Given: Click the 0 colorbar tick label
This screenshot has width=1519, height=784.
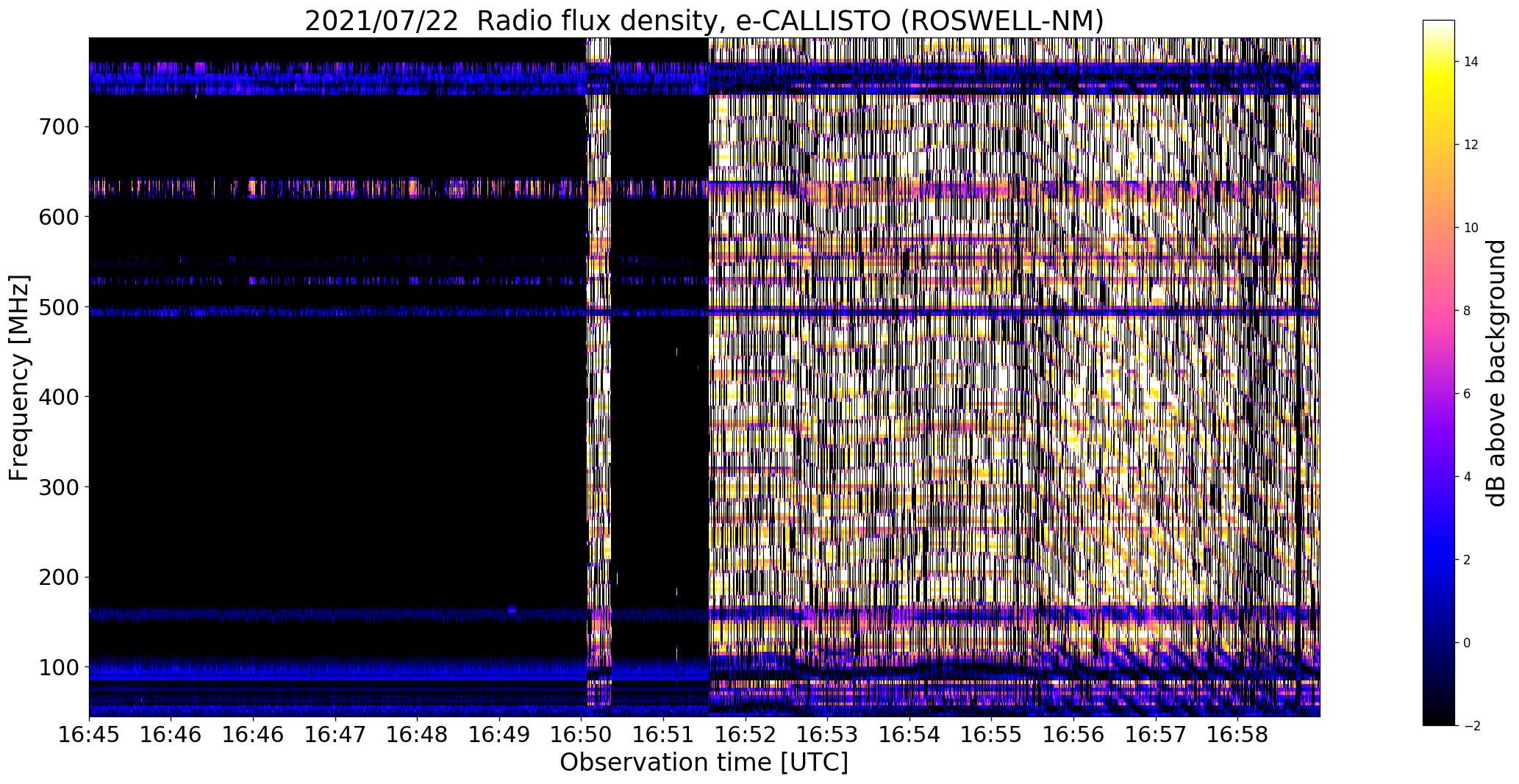Looking at the screenshot, I should pyautogui.click(x=1468, y=643).
